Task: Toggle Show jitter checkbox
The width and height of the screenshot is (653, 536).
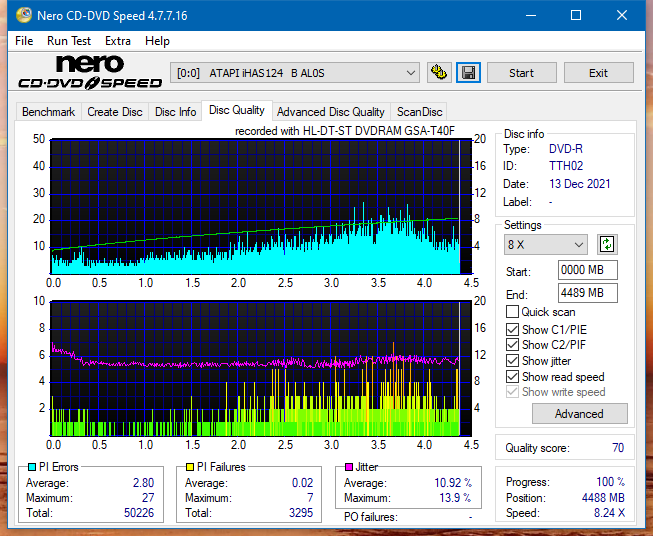Action: coord(512,361)
